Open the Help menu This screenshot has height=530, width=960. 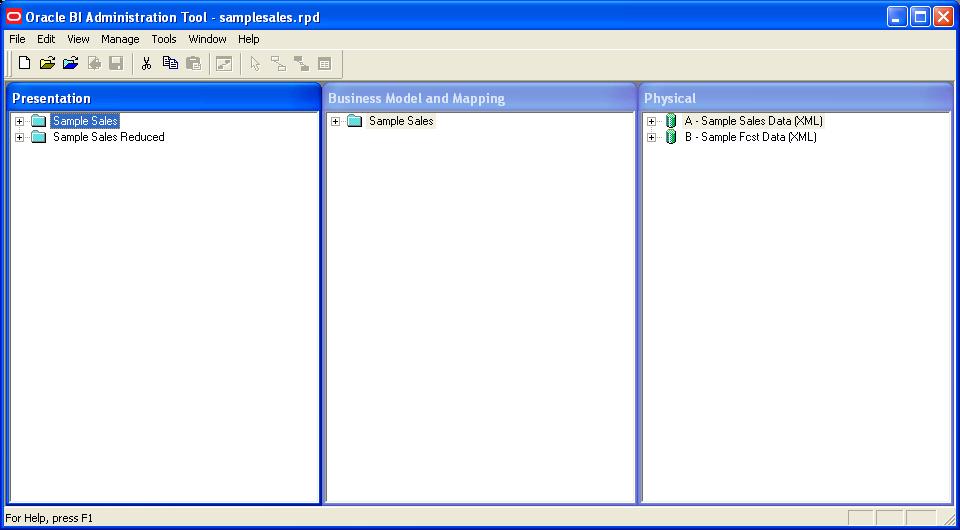pos(249,39)
